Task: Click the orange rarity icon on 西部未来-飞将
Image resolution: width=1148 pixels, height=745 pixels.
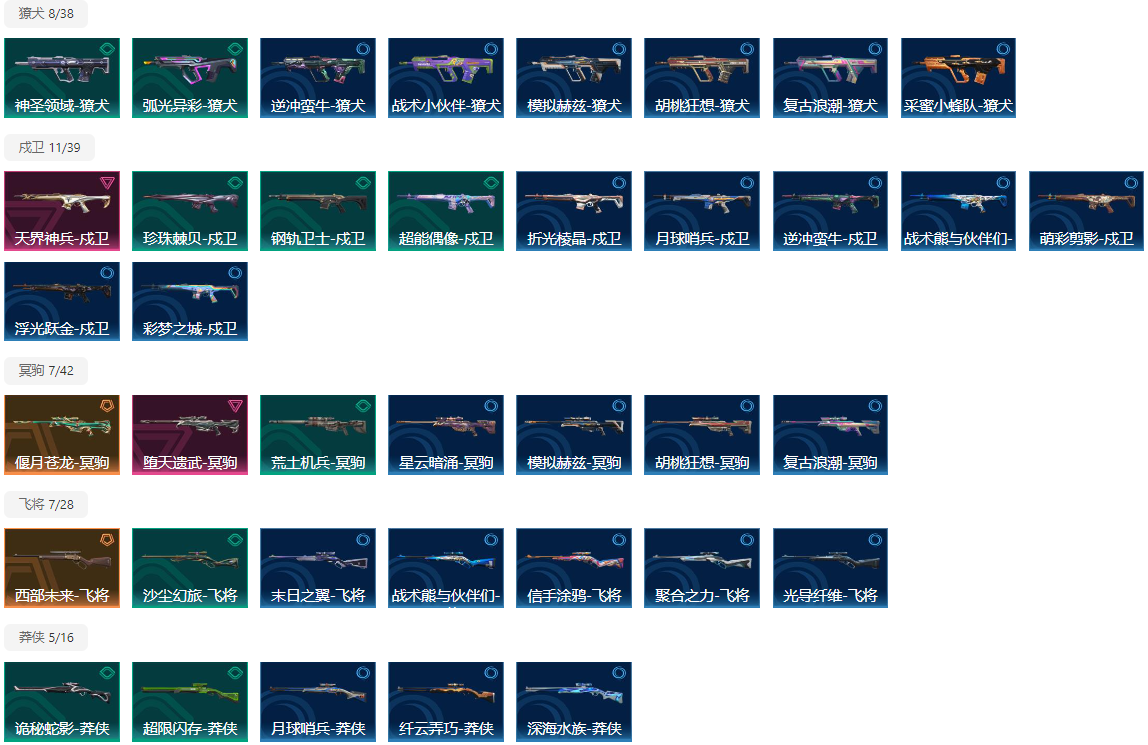Action: click(x=107, y=540)
